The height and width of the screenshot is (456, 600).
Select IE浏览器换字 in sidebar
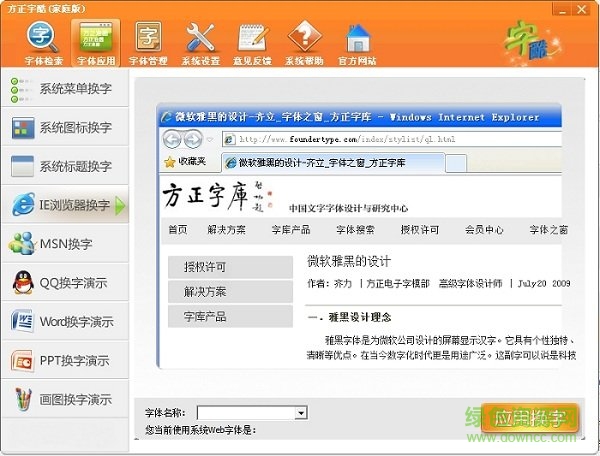[x=65, y=205]
